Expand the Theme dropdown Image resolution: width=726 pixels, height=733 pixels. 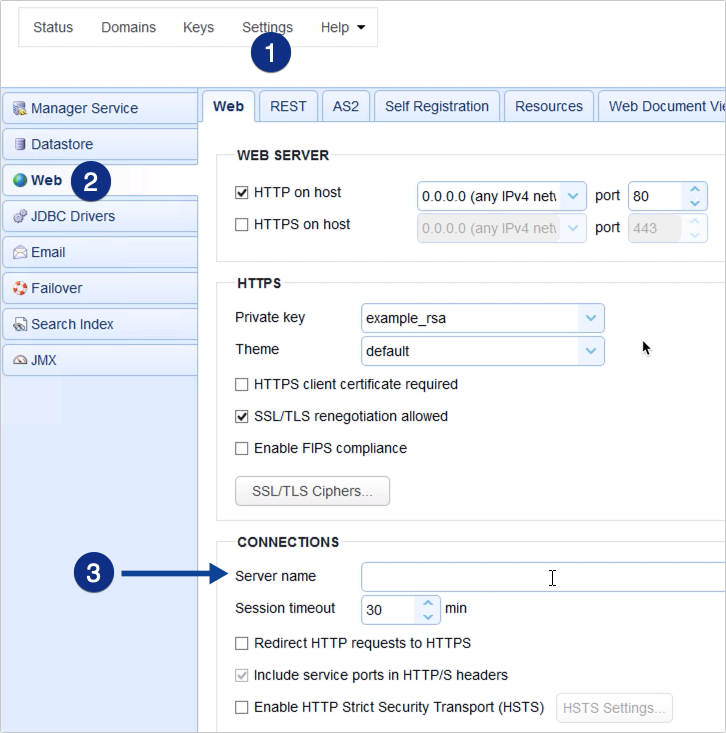(x=591, y=351)
